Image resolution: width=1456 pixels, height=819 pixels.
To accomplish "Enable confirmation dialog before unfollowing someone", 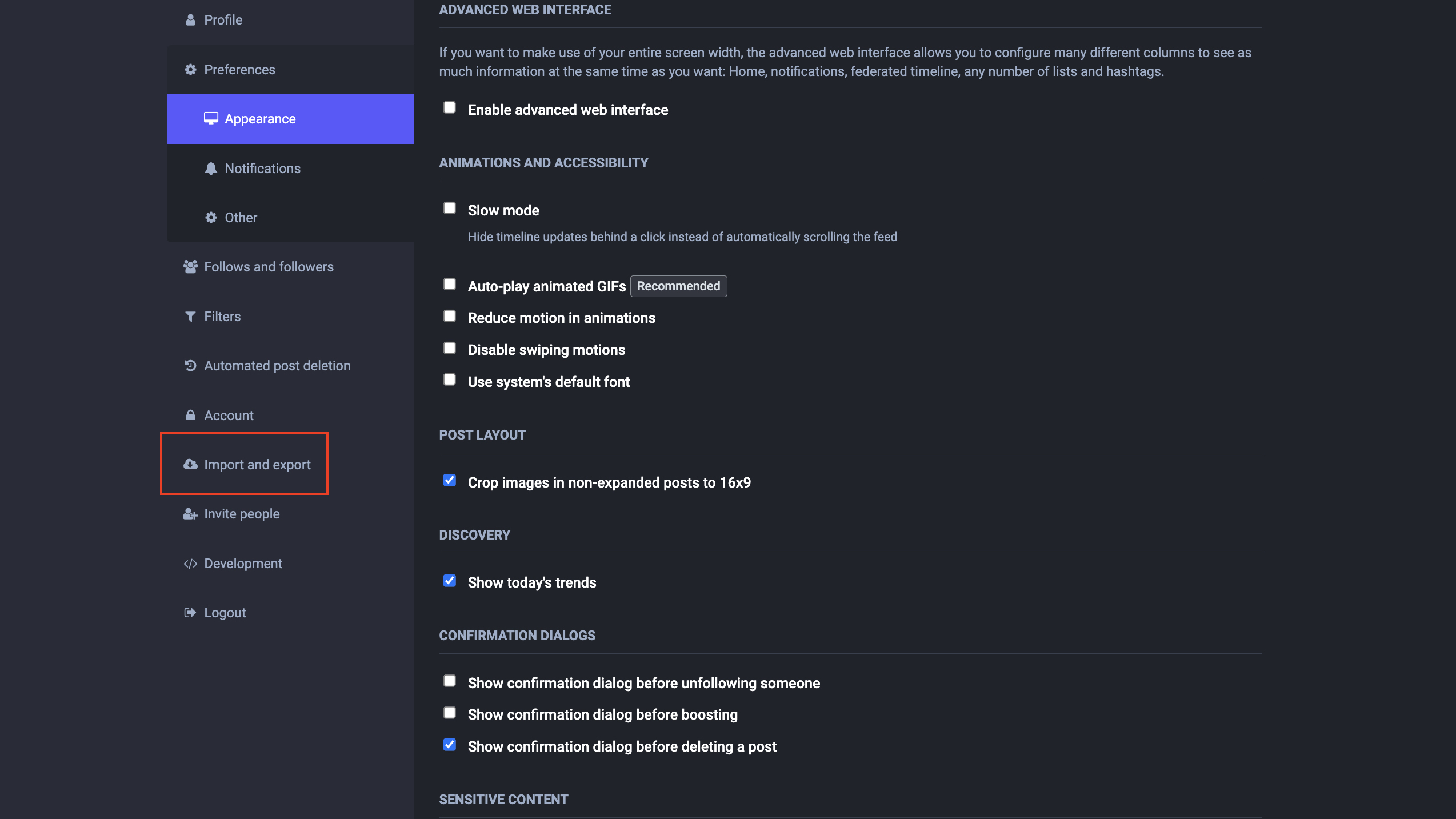I will point(450,681).
